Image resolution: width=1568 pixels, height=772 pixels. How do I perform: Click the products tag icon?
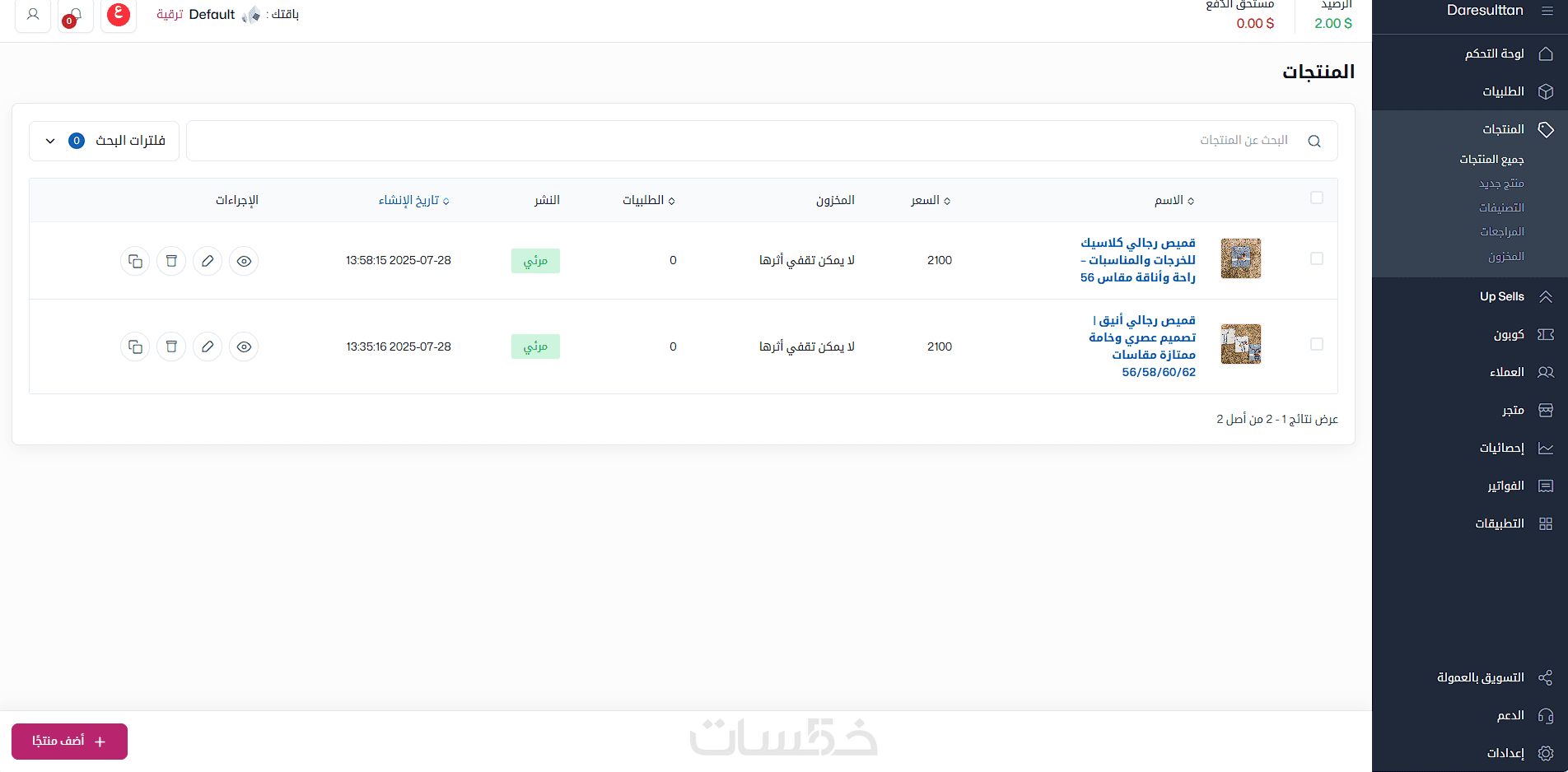pyautogui.click(x=1546, y=129)
